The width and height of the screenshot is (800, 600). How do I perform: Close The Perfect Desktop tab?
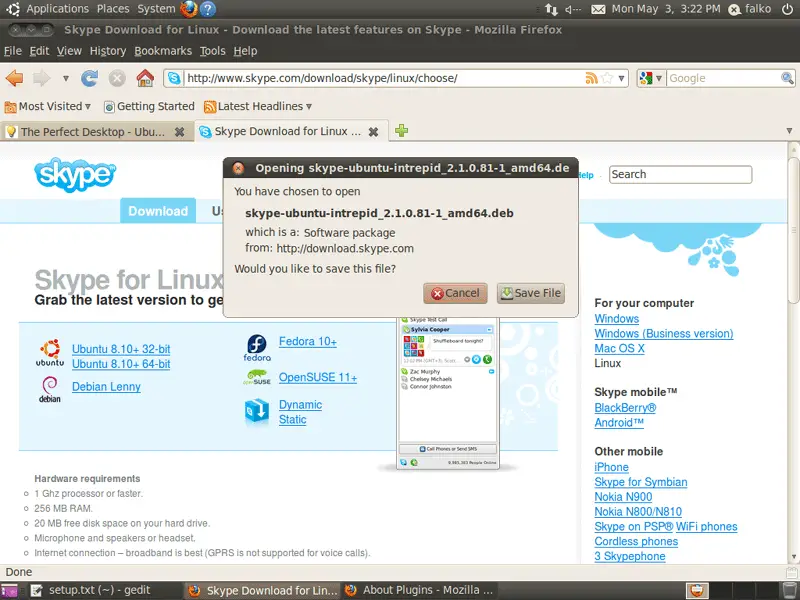click(x=180, y=132)
